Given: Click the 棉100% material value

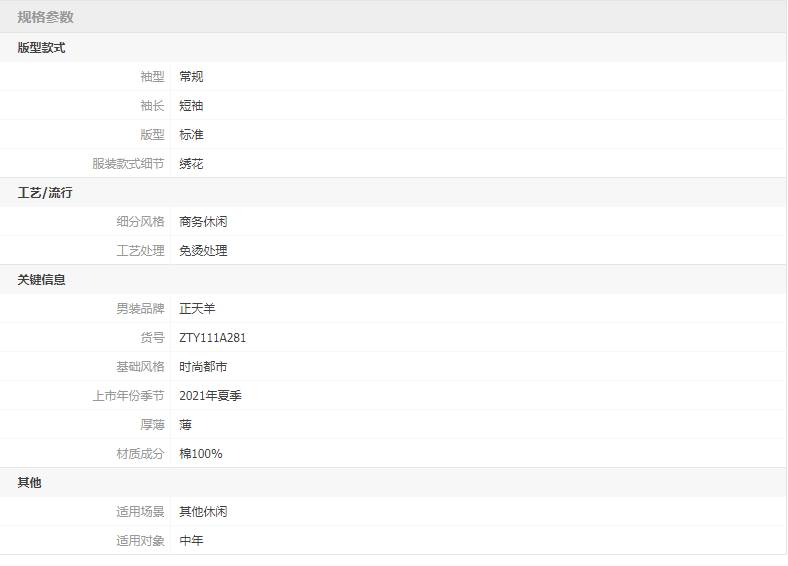Looking at the screenshot, I should coord(201,453).
